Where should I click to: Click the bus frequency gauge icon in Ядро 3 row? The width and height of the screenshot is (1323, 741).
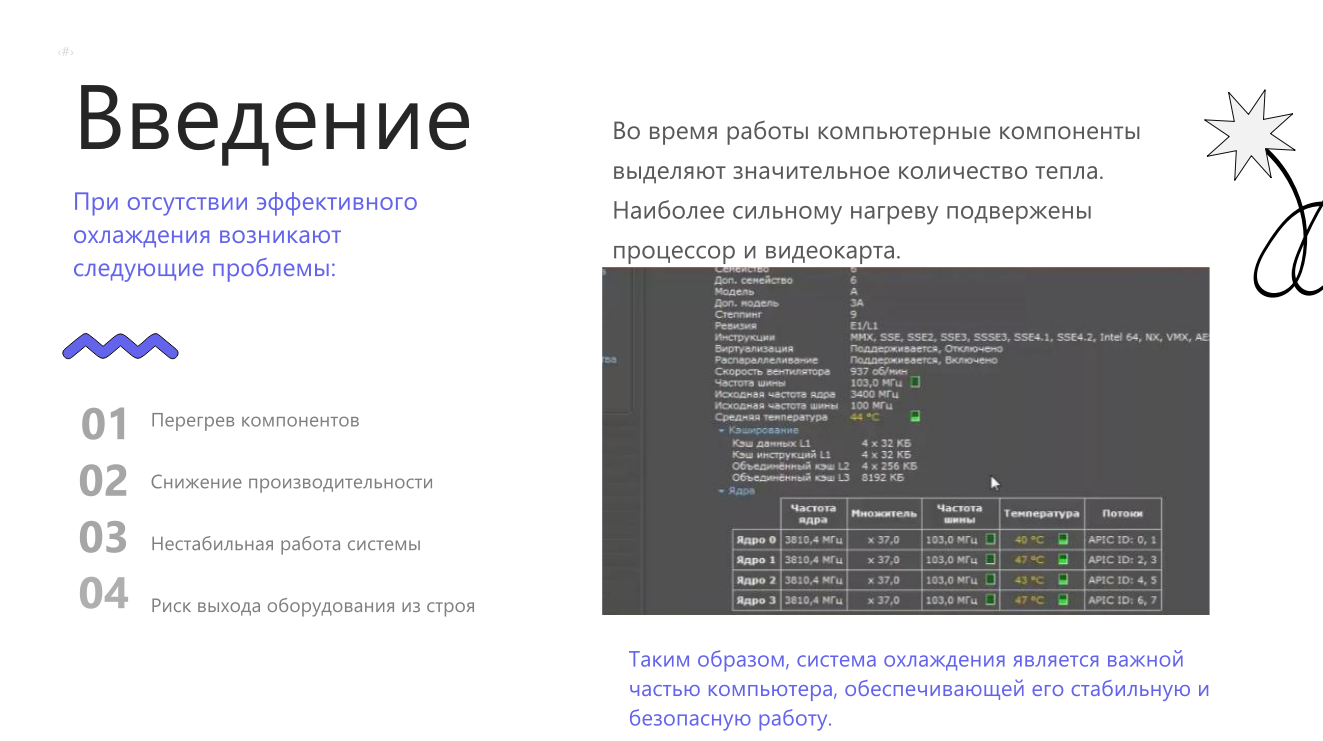[990, 600]
